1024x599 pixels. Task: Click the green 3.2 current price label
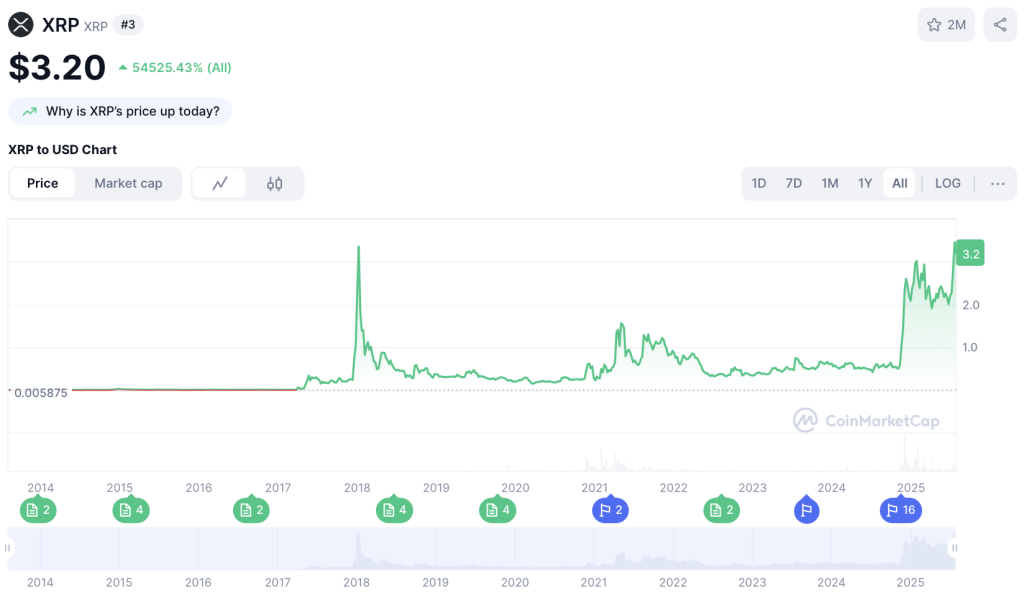970,254
